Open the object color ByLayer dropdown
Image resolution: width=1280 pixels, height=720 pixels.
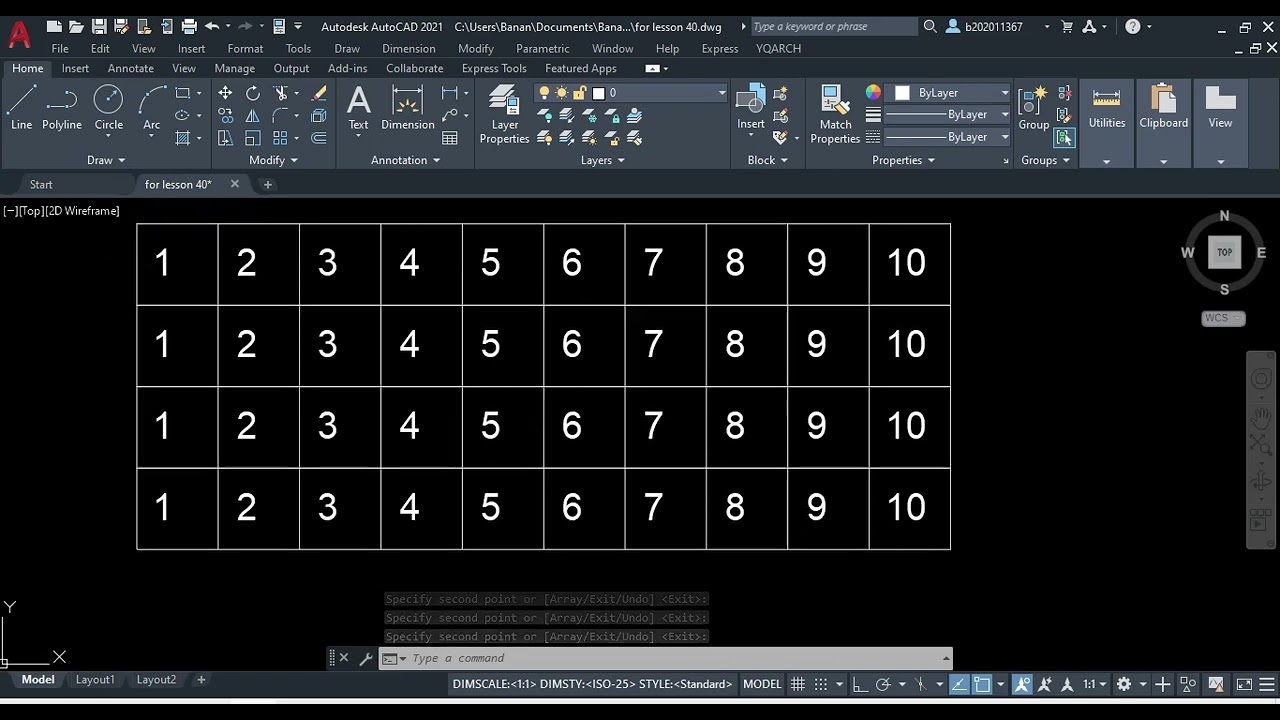point(1005,93)
